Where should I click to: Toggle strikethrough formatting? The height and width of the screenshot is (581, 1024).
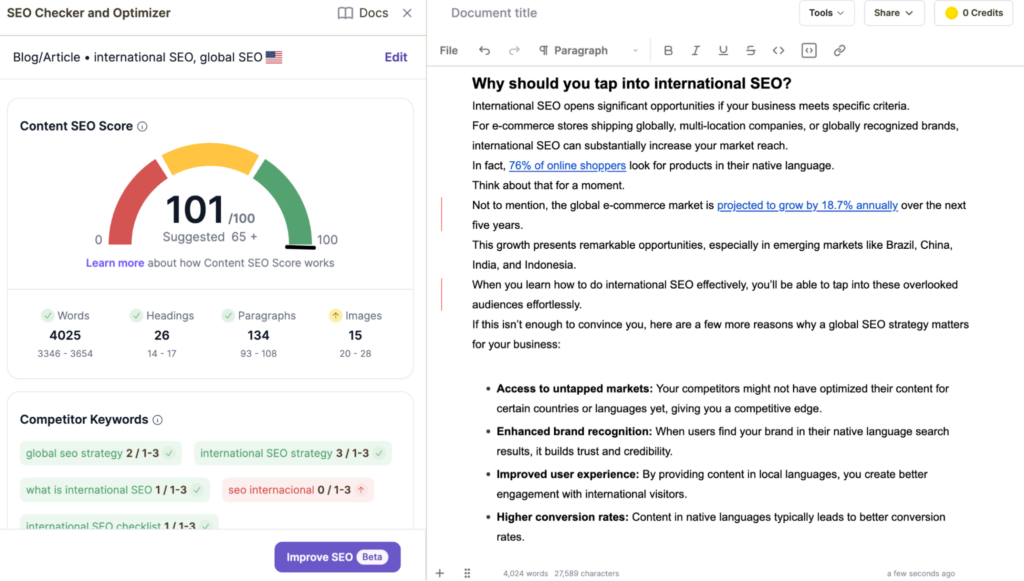tap(750, 51)
